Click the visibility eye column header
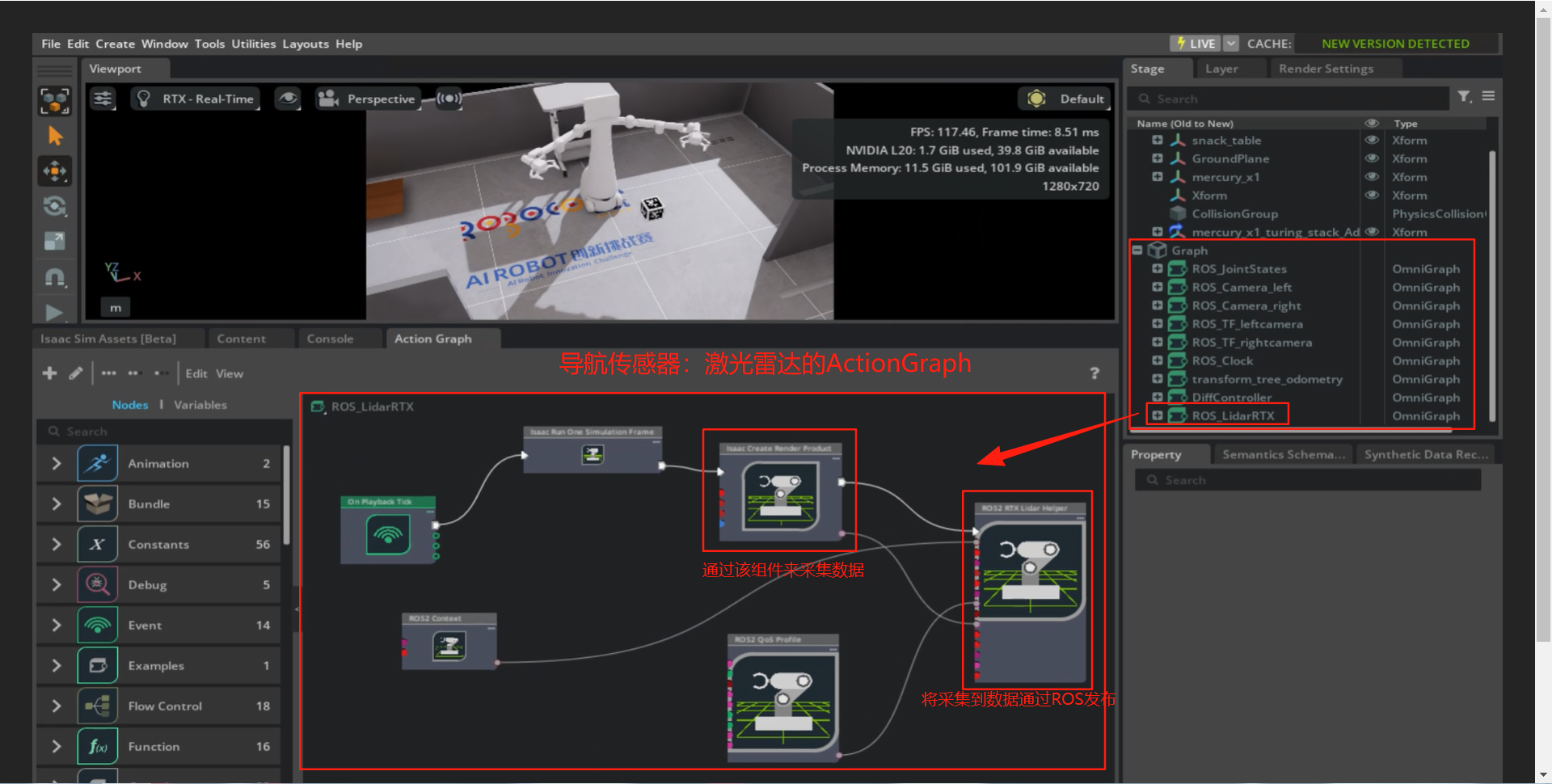Viewport: 1552px width, 784px height. [1372, 123]
